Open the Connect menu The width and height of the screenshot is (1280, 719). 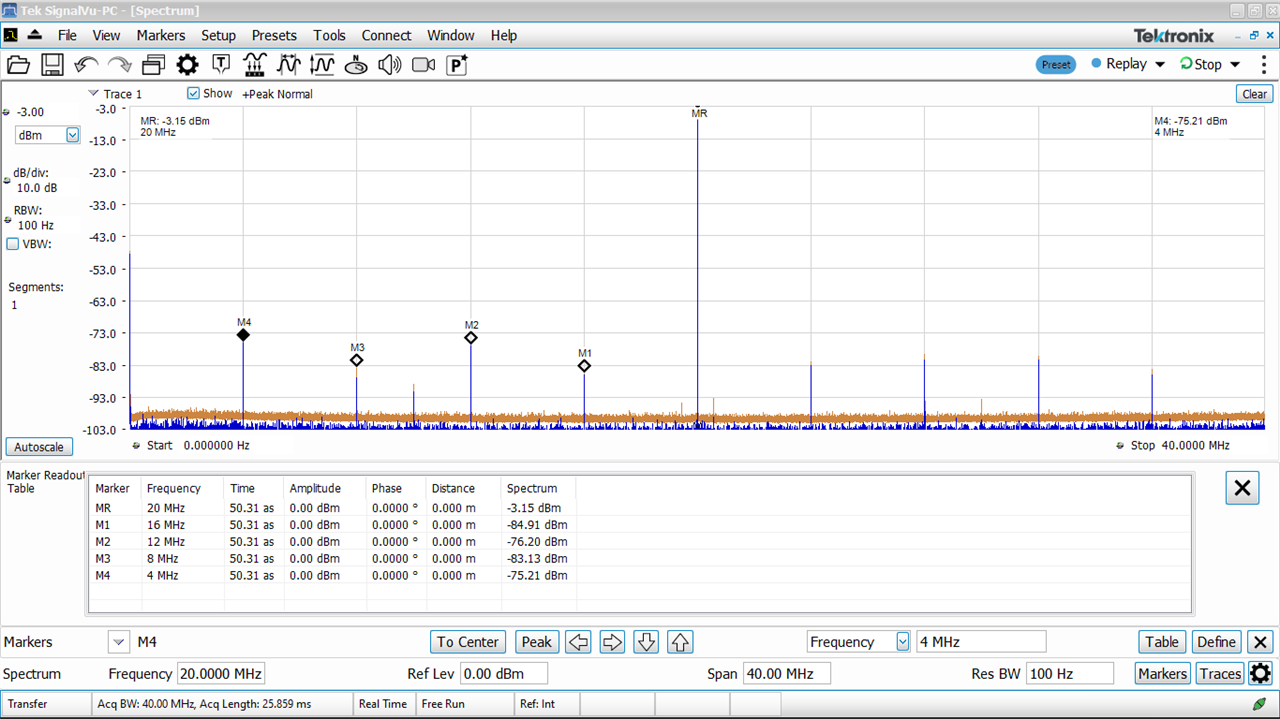click(386, 35)
